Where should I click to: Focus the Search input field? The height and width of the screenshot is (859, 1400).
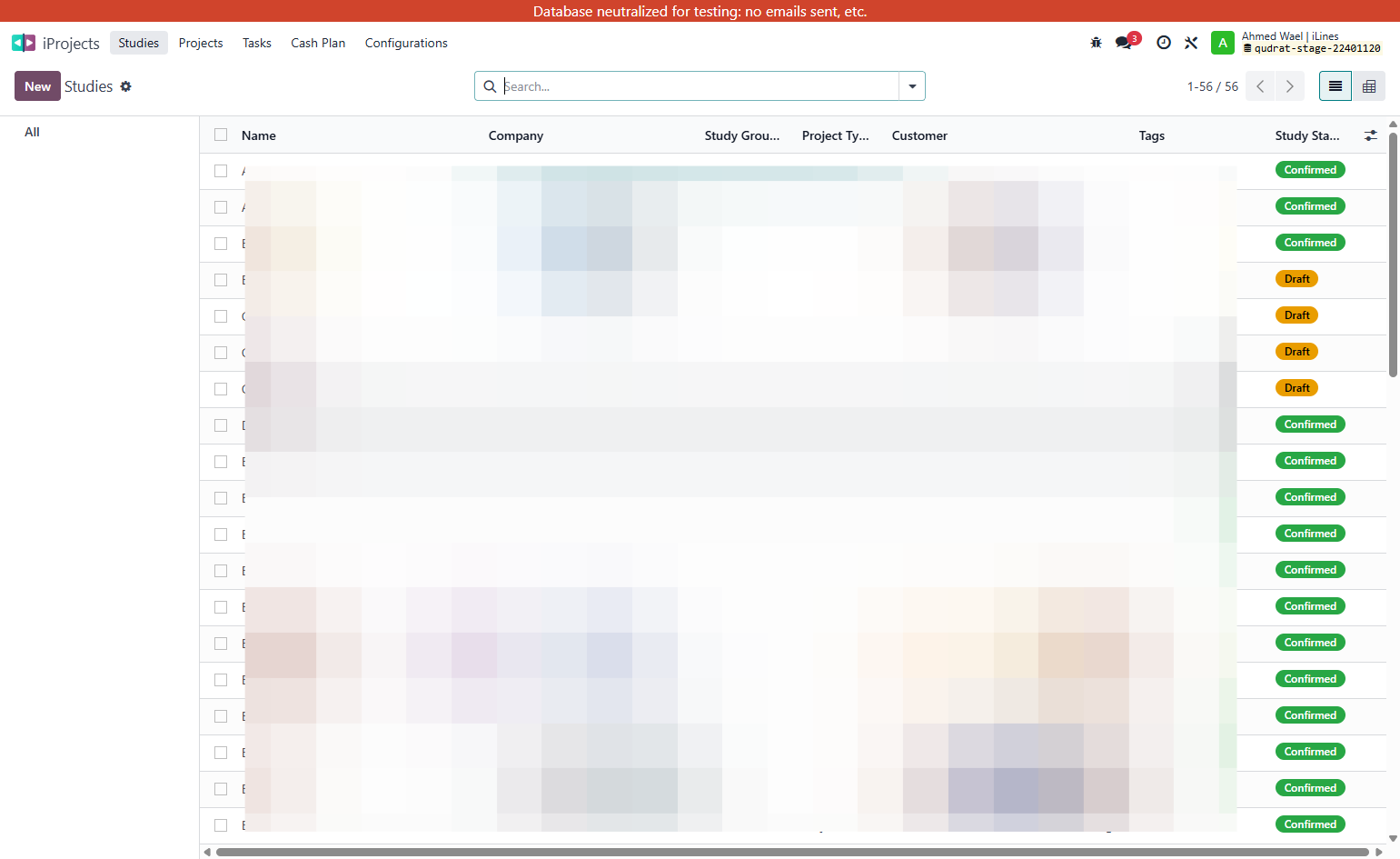click(x=700, y=86)
